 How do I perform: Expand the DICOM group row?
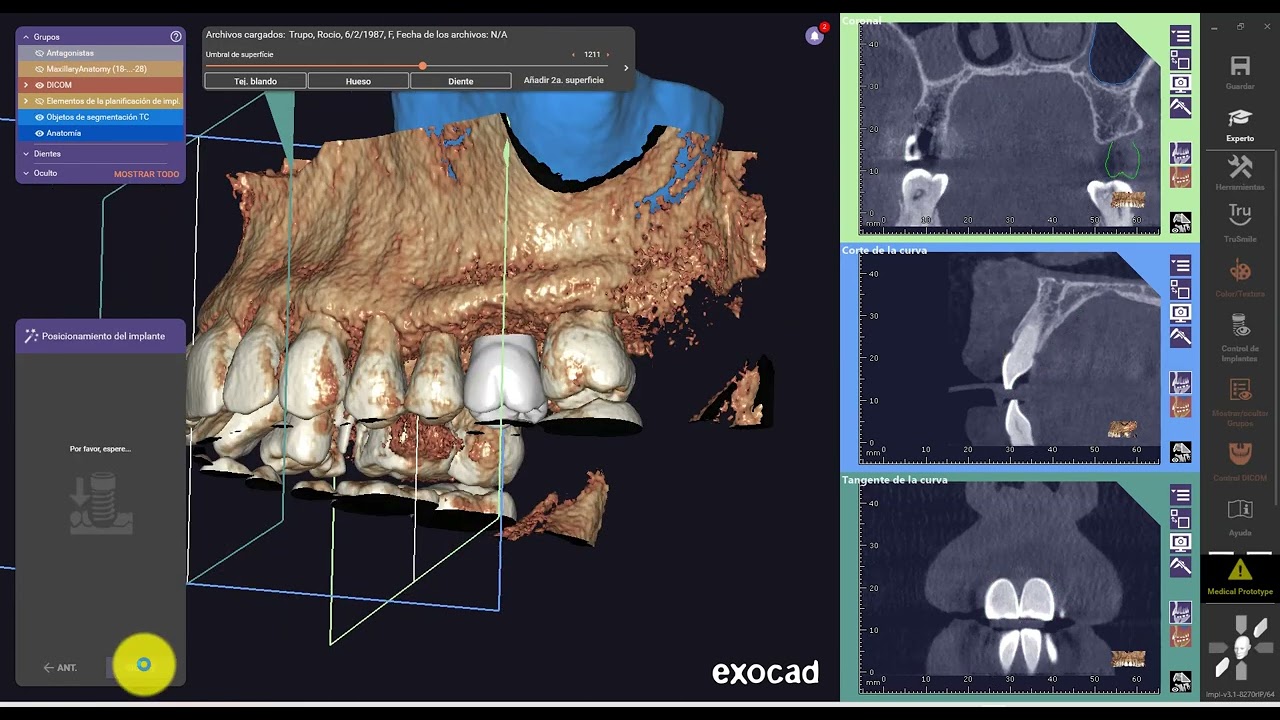pyautogui.click(x=26, y=85)
